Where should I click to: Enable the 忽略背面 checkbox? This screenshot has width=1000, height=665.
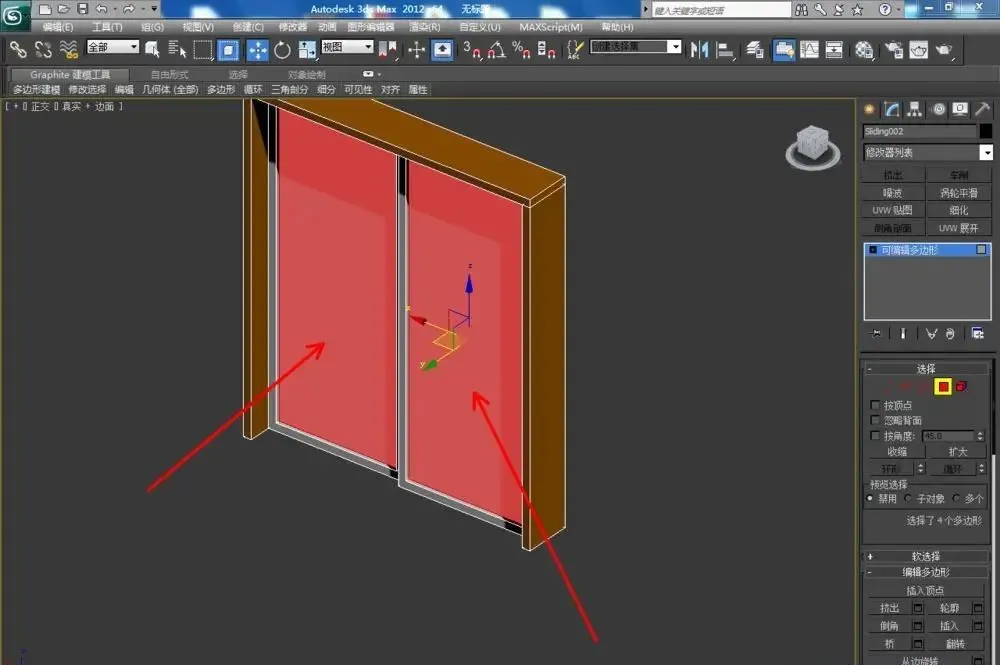point(875,420)
